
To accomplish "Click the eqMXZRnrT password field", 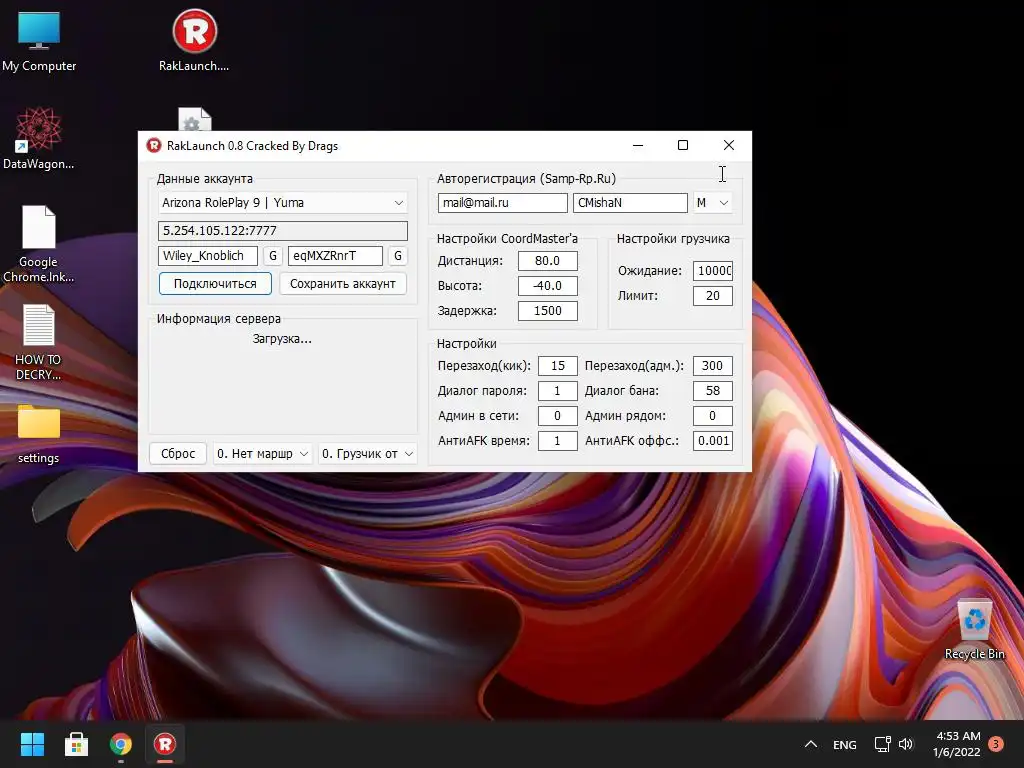I will coord(335,256).
